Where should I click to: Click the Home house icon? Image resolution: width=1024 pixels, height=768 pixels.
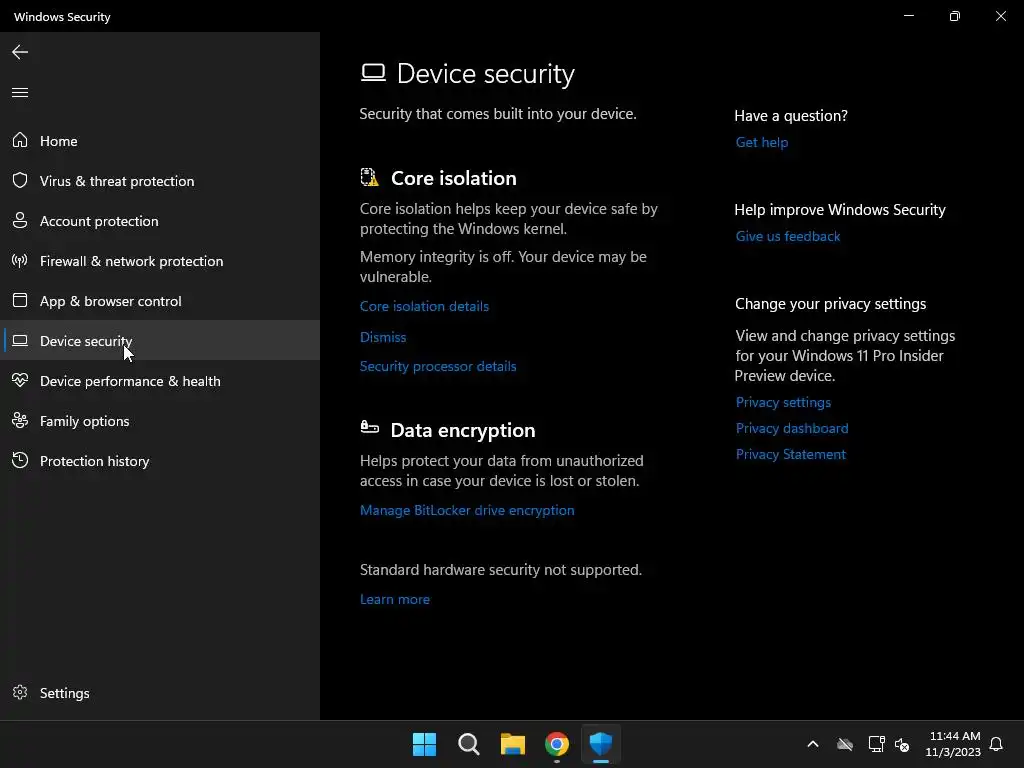20,140
